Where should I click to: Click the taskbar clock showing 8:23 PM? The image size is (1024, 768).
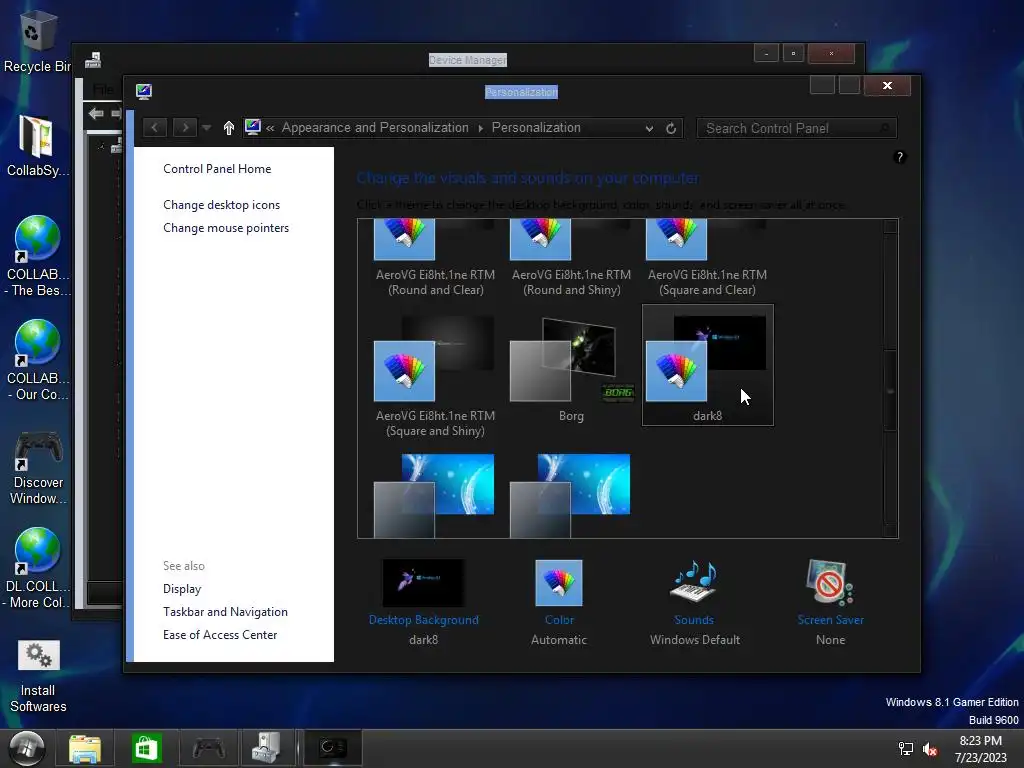point(980,749)
